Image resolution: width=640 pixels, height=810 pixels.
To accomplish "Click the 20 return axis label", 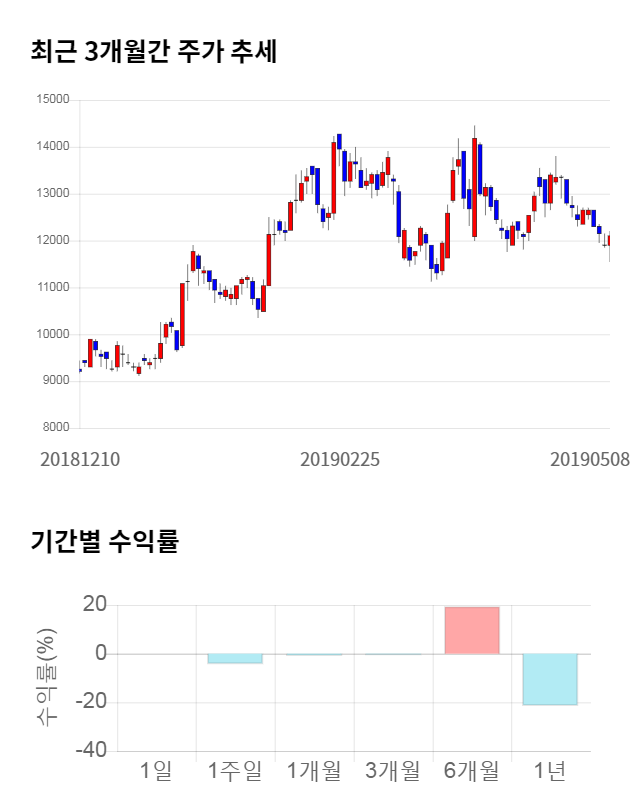I will click(x=95, y=604).
